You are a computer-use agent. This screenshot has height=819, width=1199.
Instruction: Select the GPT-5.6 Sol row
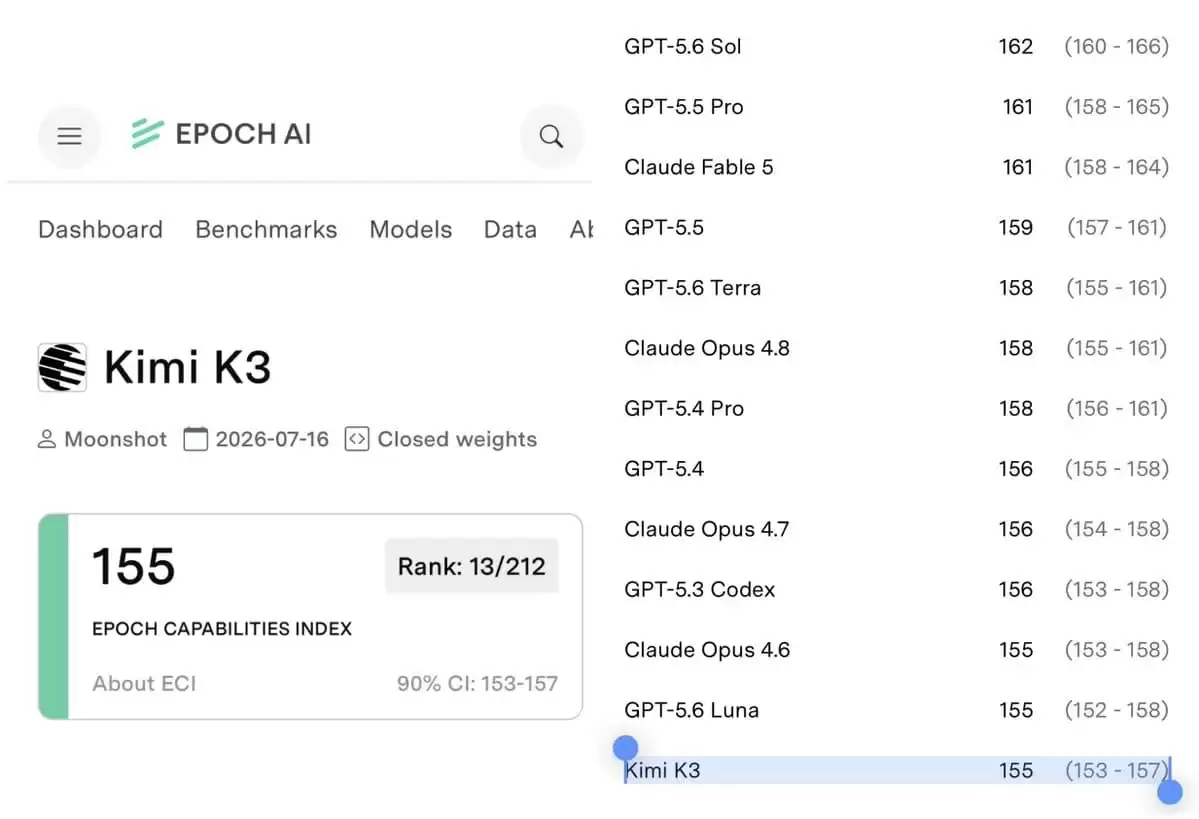(x=896, y=47)
